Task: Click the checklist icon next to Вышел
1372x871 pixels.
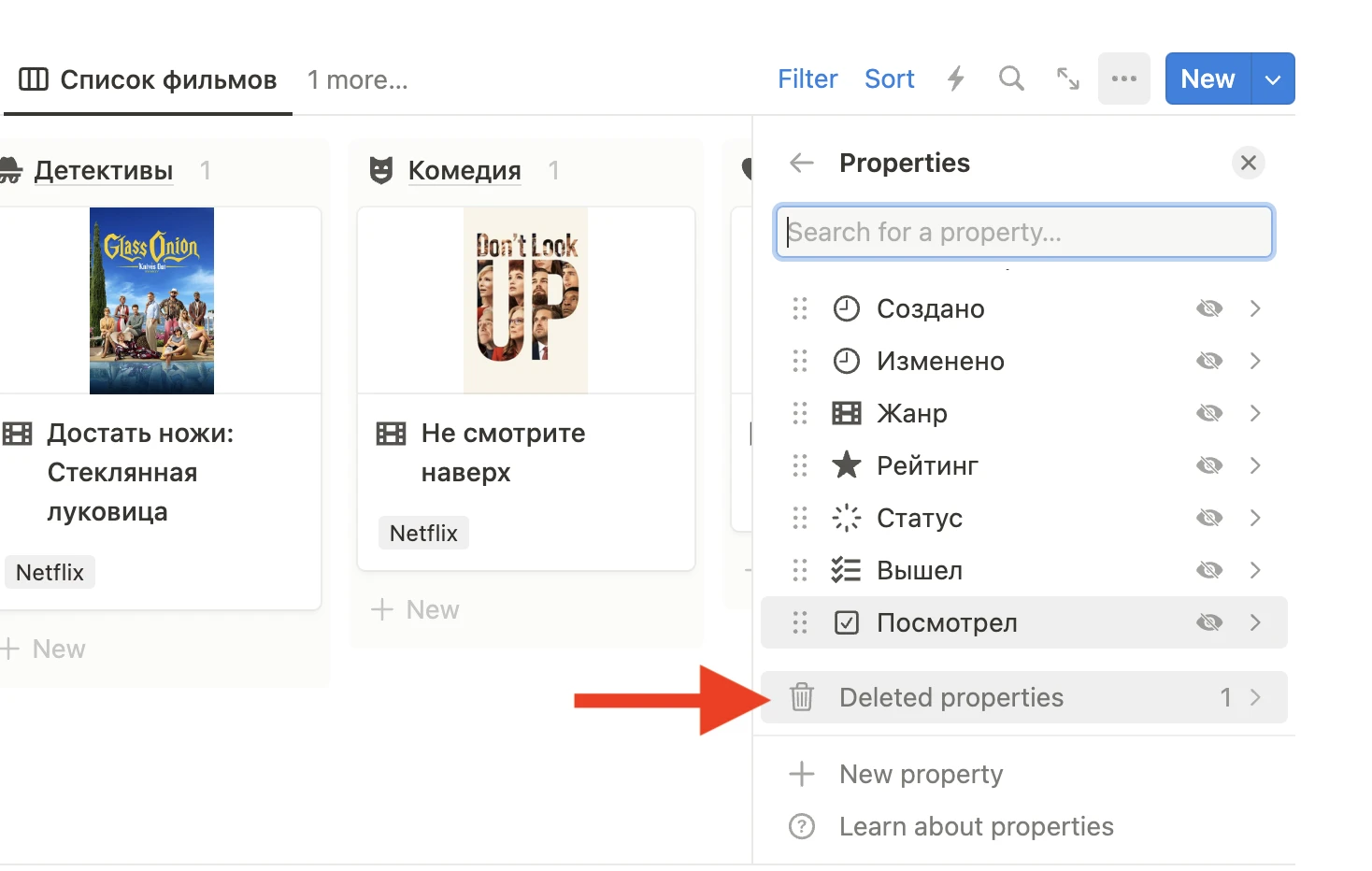Action: (846, 570)
